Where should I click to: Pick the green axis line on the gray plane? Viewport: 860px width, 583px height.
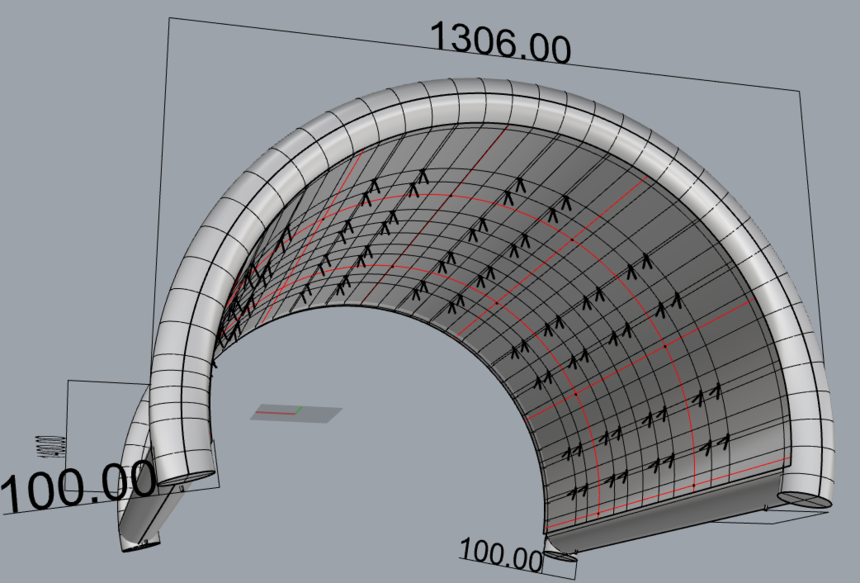(x=299, y=409)
